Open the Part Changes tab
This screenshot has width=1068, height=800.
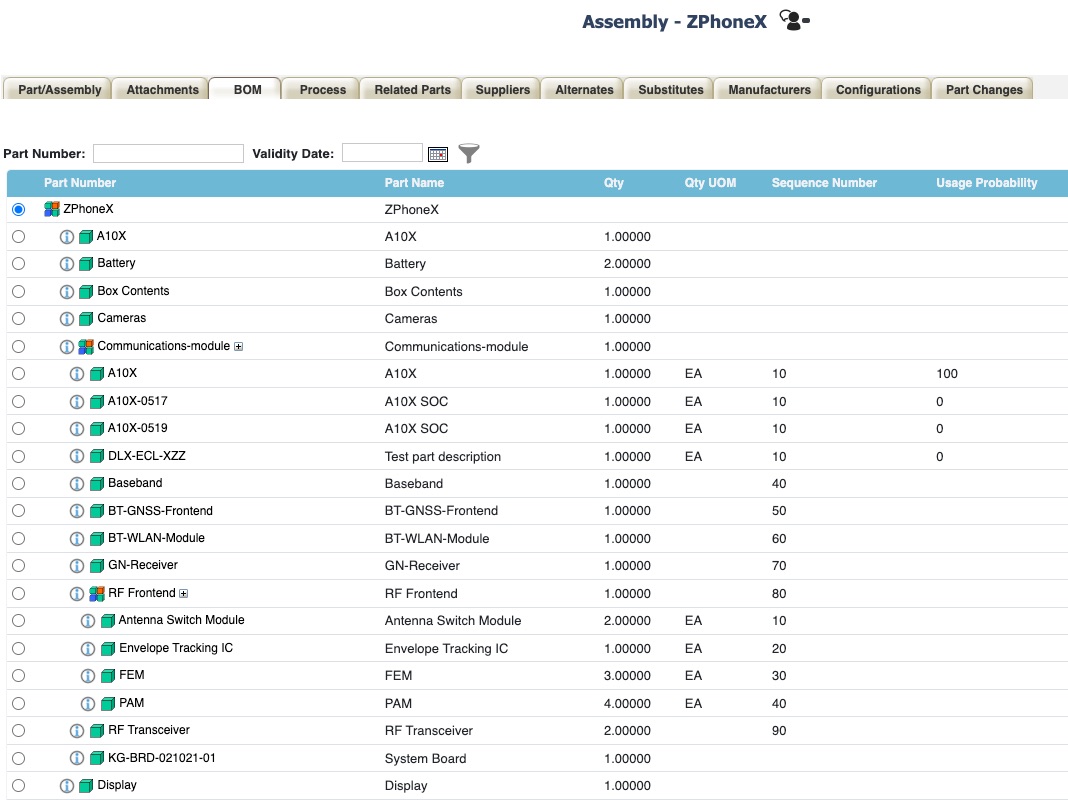(984, 89)
